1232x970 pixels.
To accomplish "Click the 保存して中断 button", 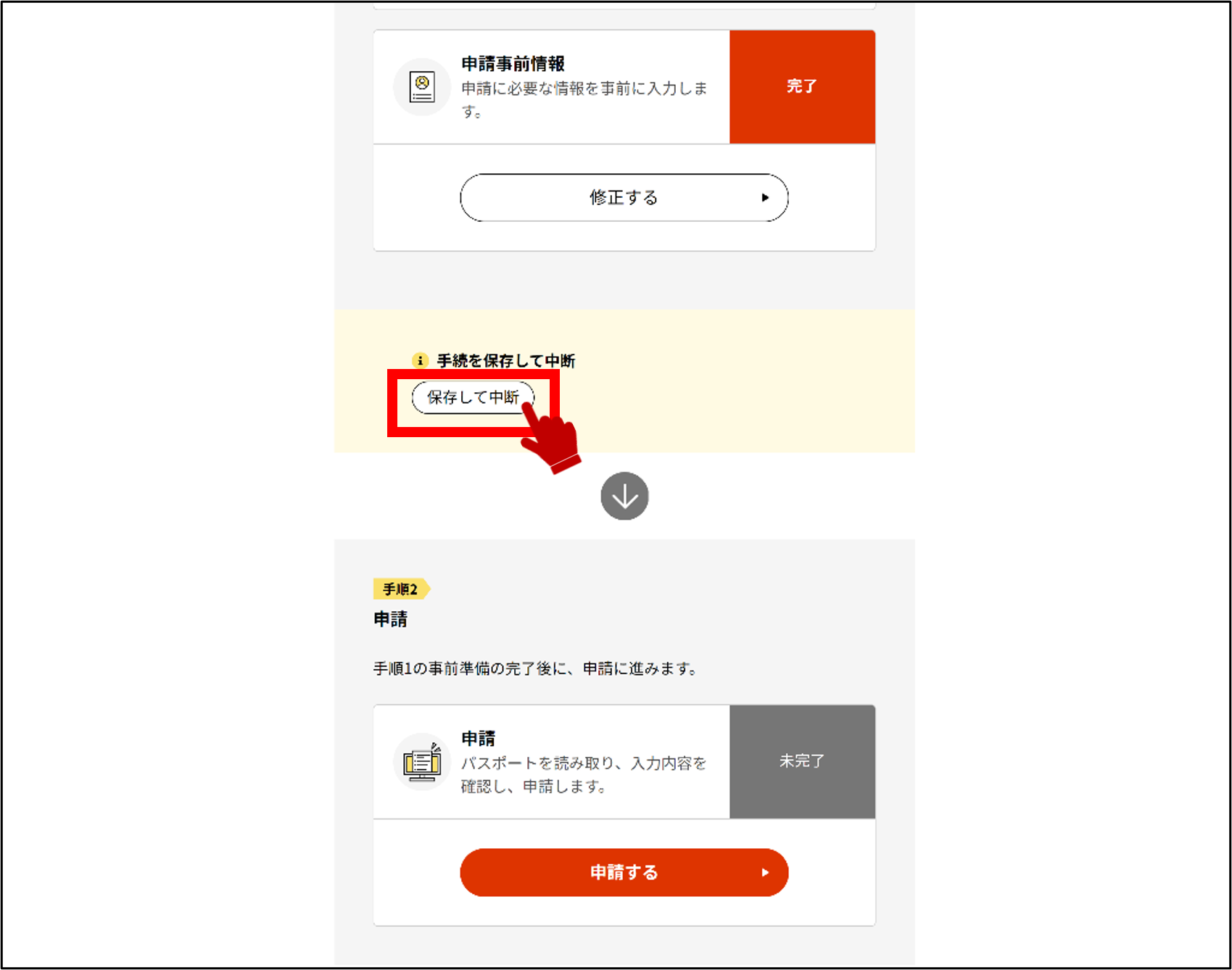I will pyautogui.click(x=473, y=397).
